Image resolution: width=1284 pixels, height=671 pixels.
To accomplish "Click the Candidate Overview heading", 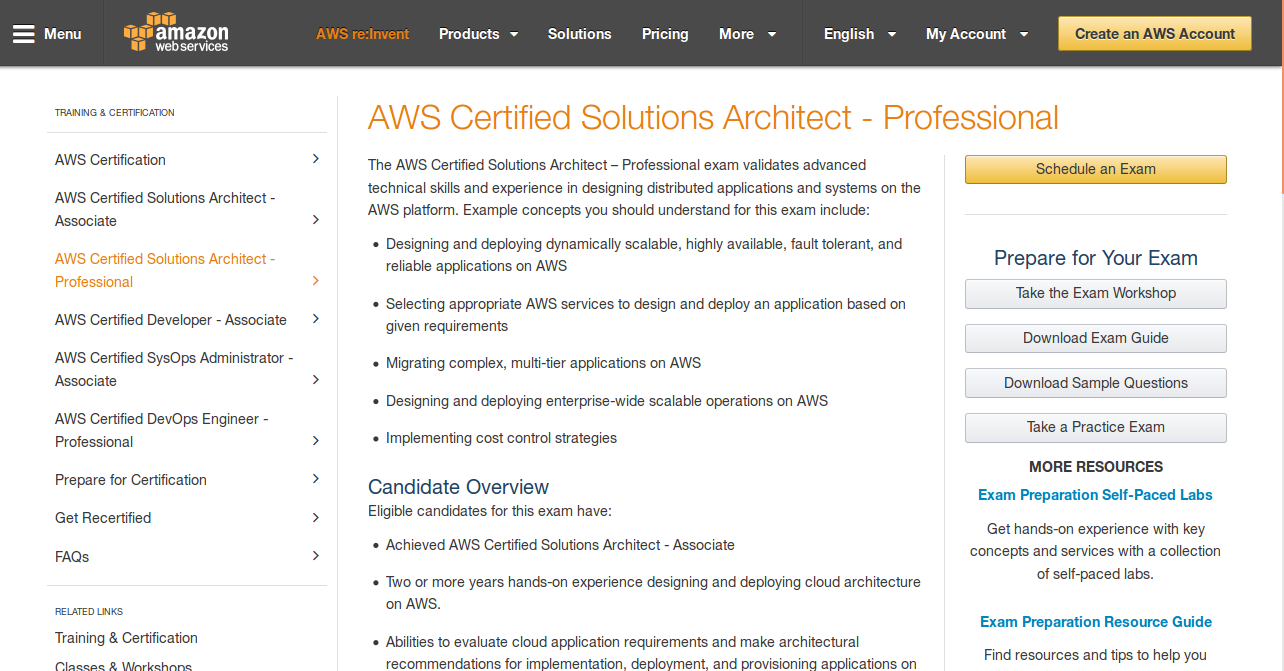I will [x=458, y=487].
